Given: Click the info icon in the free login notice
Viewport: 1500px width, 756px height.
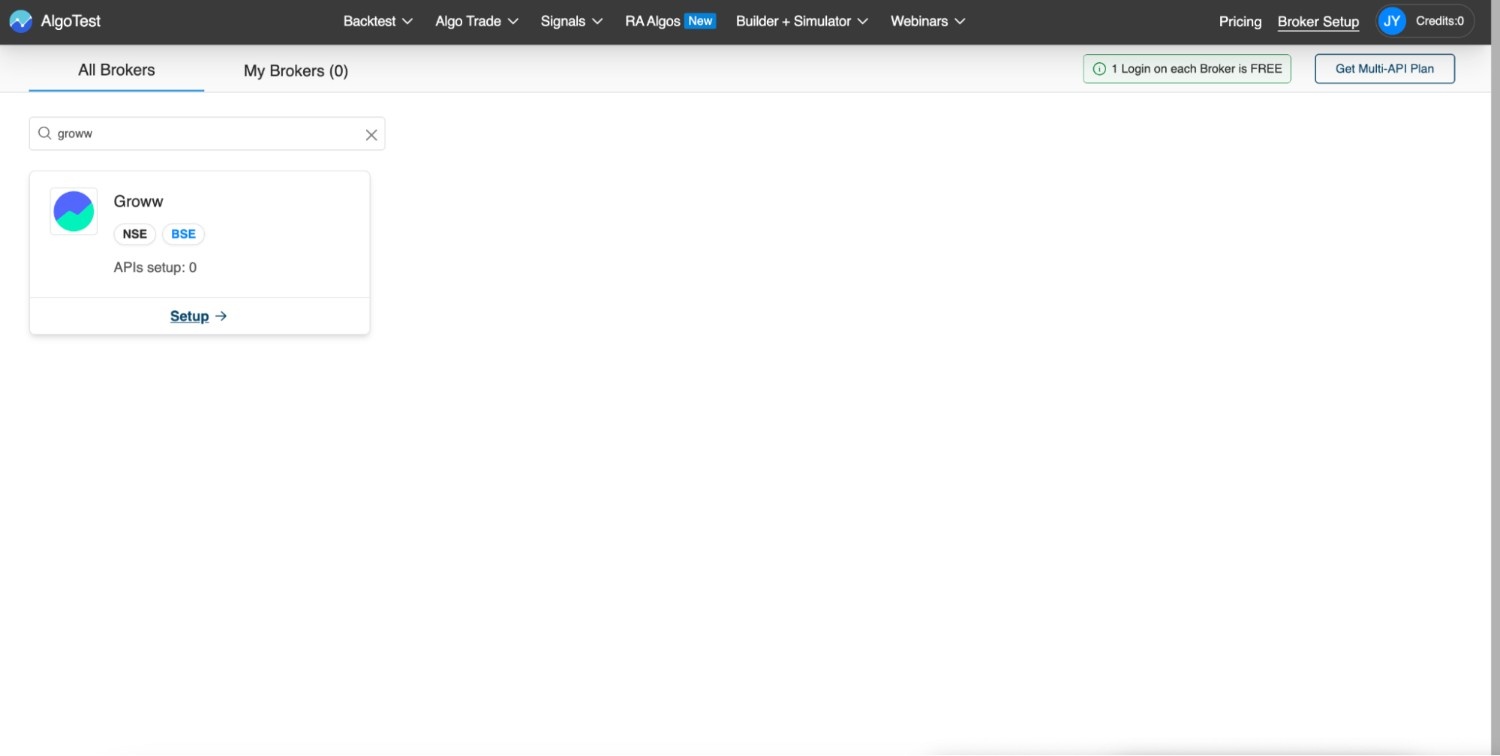Looking at the screenshot, I should (x=1100, y=69).
